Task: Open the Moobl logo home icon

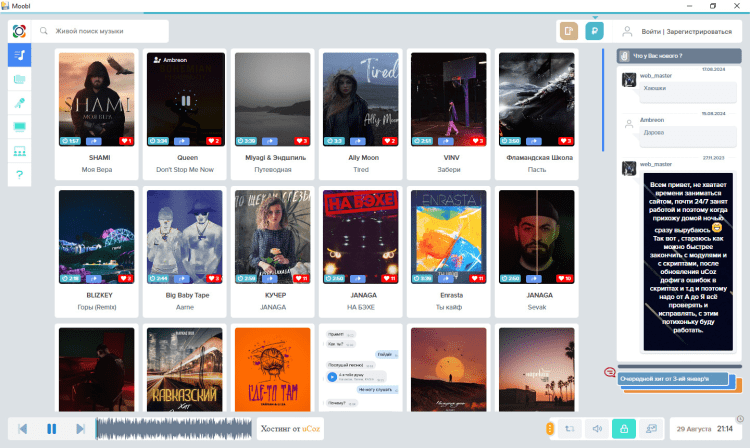Action: click(x=19, y=31)
